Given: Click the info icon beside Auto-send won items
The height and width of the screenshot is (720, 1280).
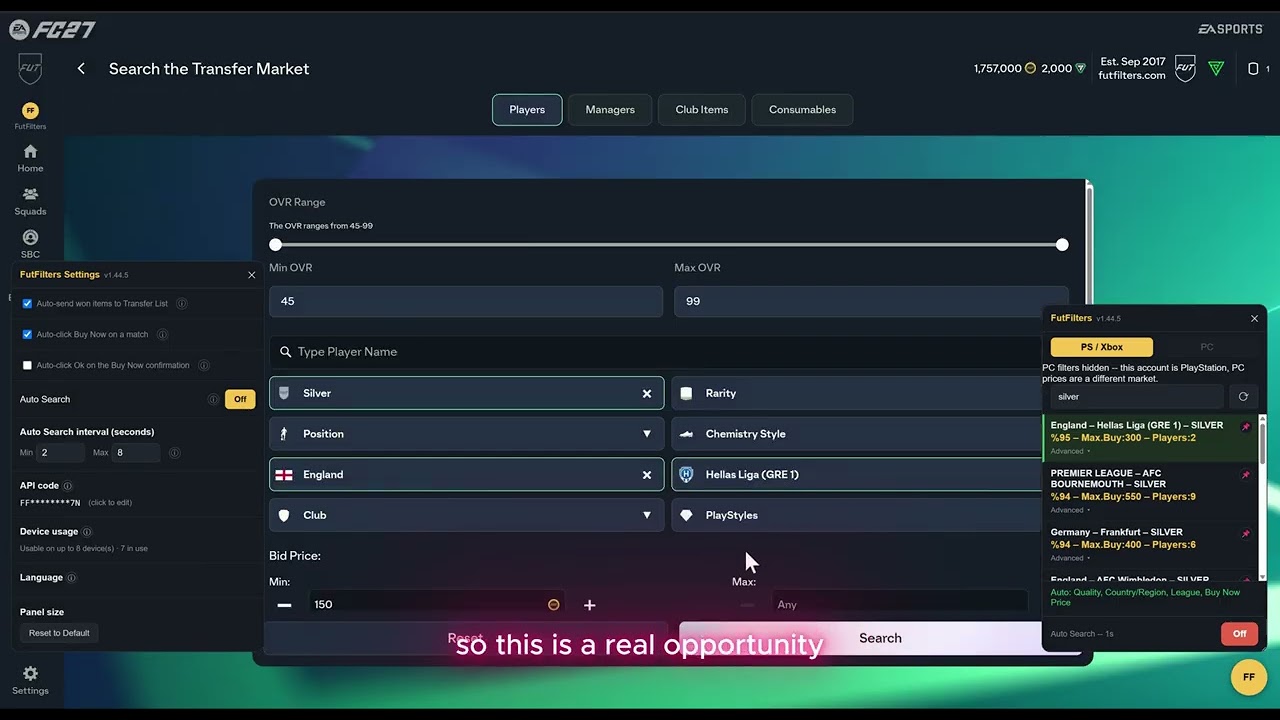Looking at the screenshot, I should pyautogui.click(x=181, y=303).
